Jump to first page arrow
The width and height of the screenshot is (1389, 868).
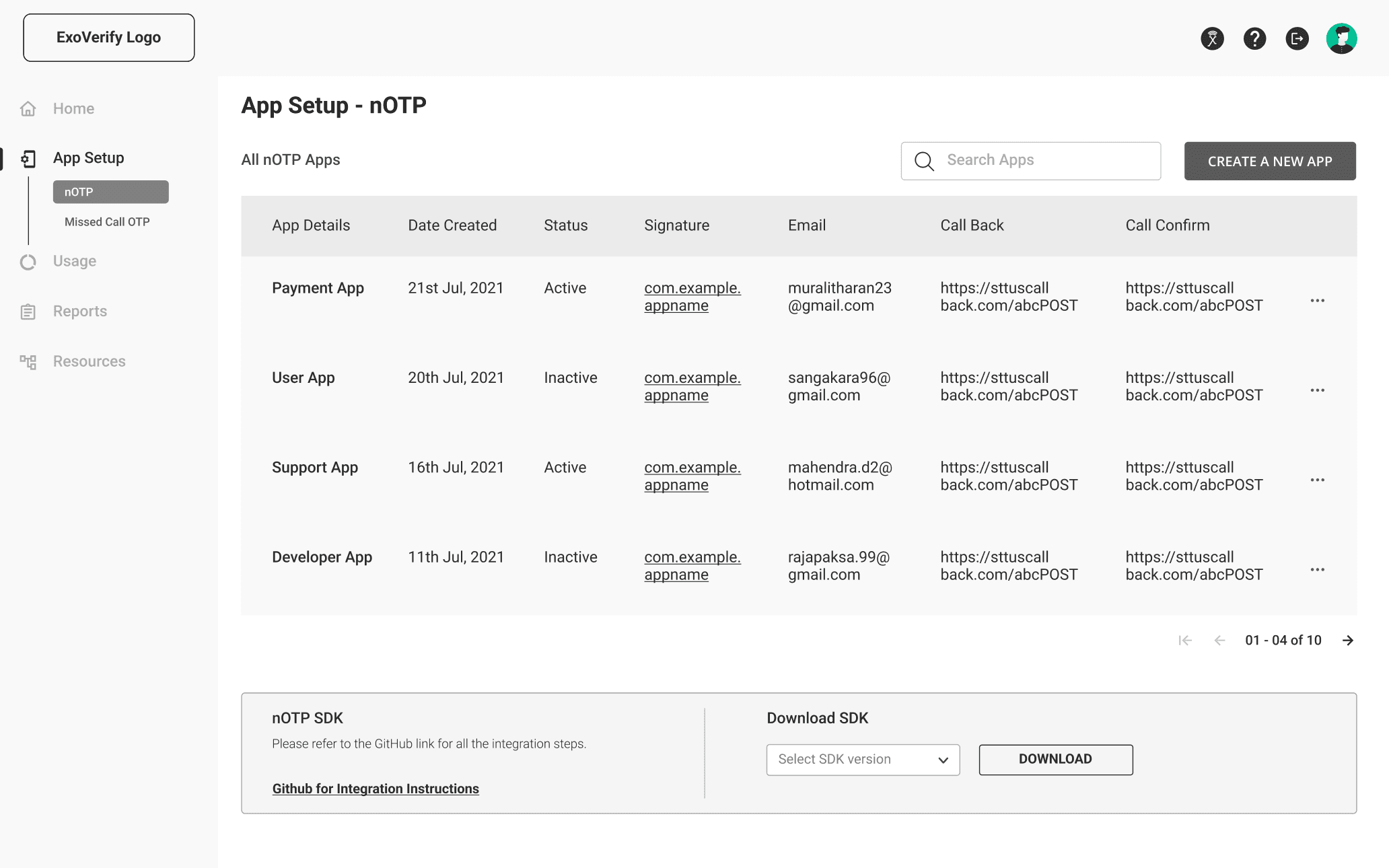1185,641
